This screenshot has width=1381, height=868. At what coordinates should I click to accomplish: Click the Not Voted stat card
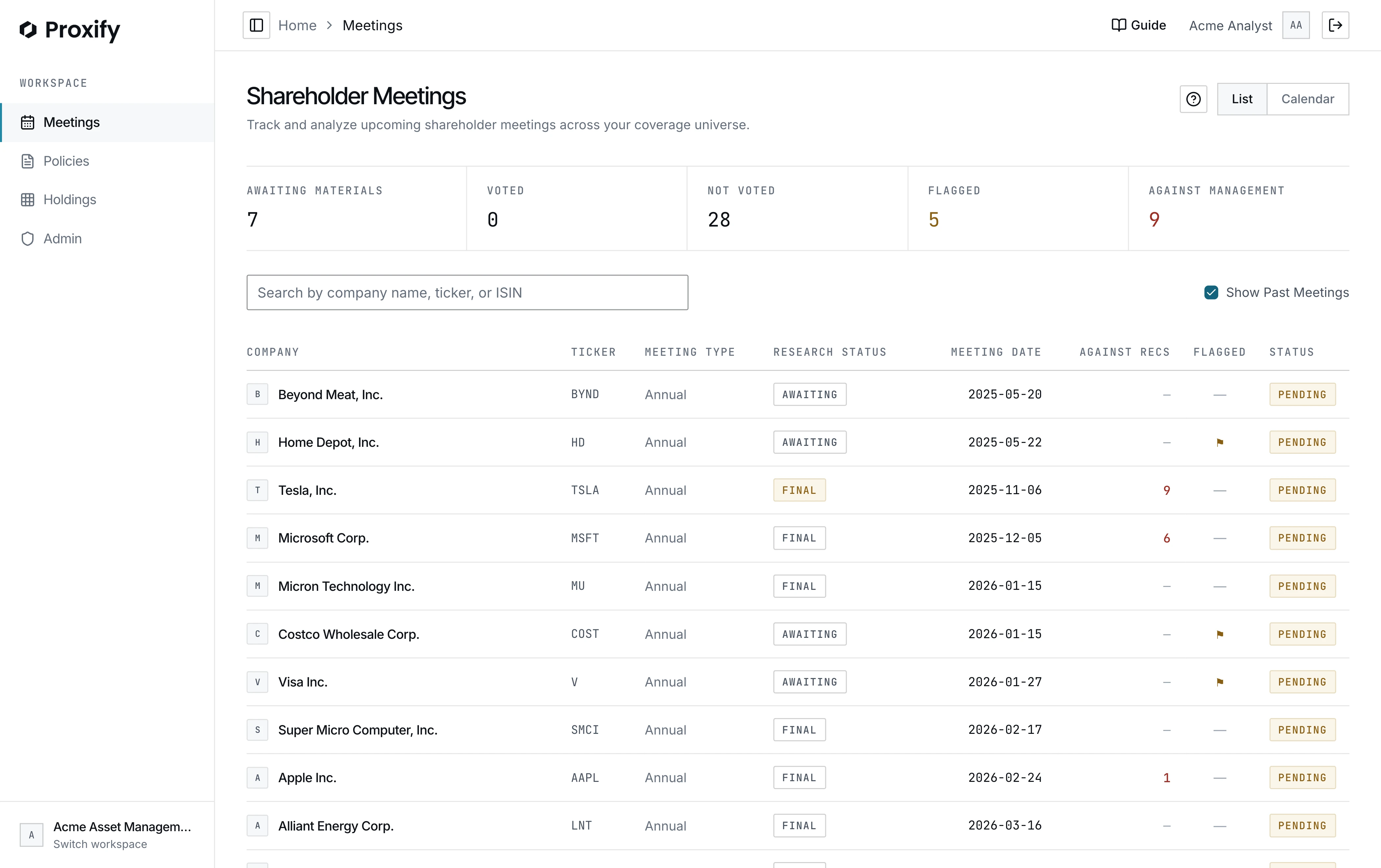797,209
